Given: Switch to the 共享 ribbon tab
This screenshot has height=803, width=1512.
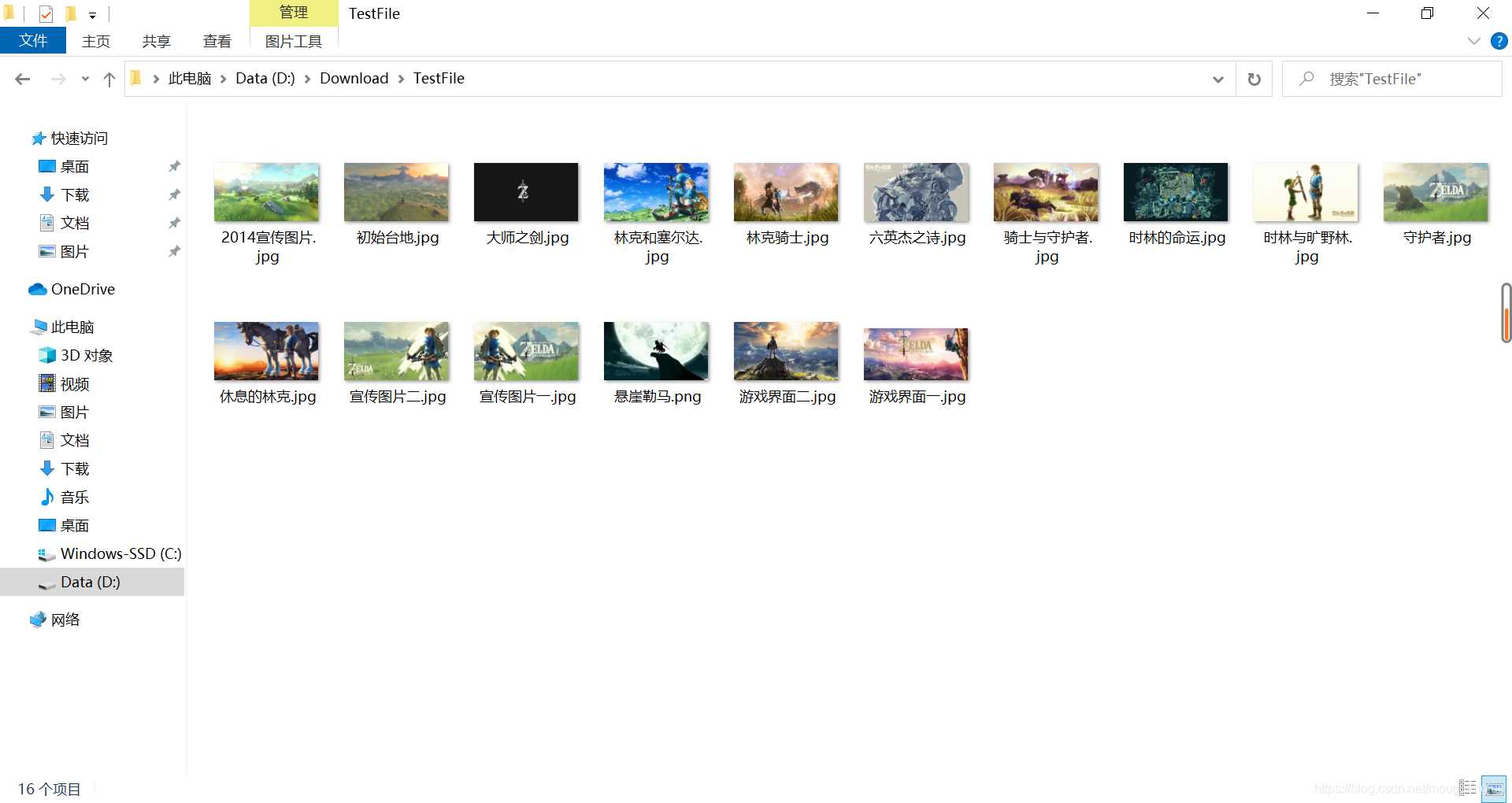Looking at the screenshot, I should point(157,41).
